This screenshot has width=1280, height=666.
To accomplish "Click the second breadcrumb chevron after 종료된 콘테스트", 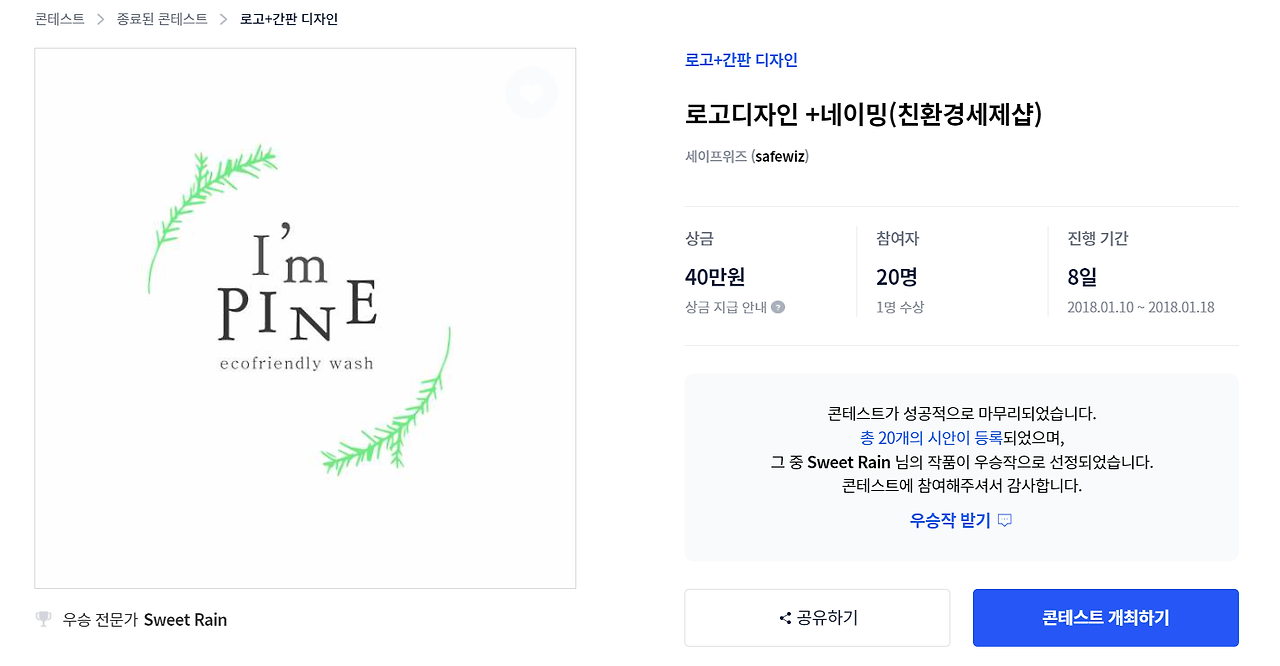I will 224,19.
